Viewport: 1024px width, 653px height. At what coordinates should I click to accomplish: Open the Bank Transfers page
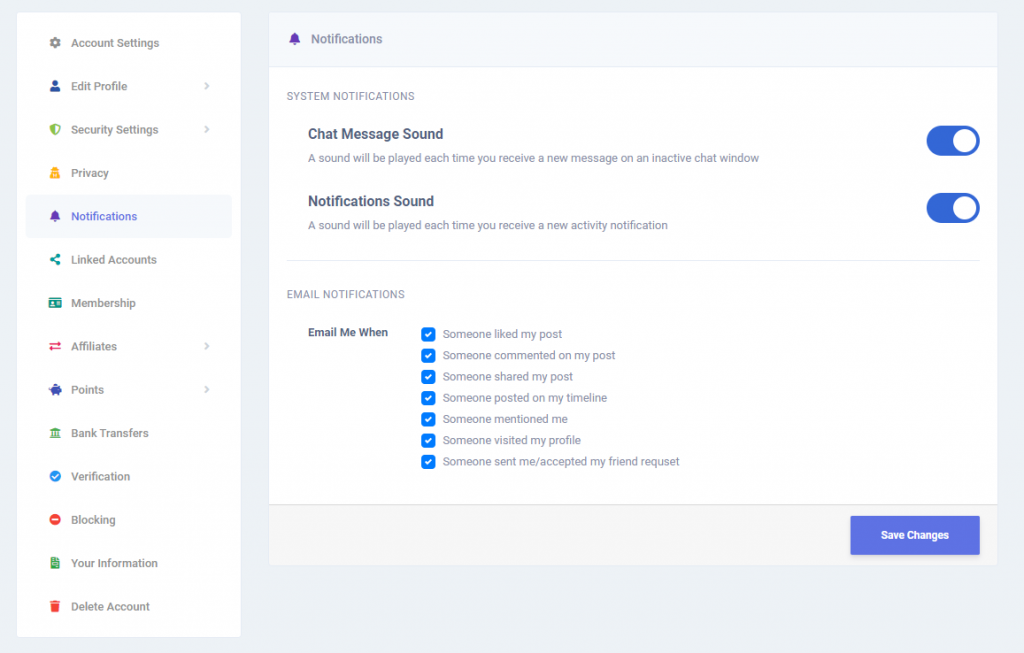click(129, 433)
